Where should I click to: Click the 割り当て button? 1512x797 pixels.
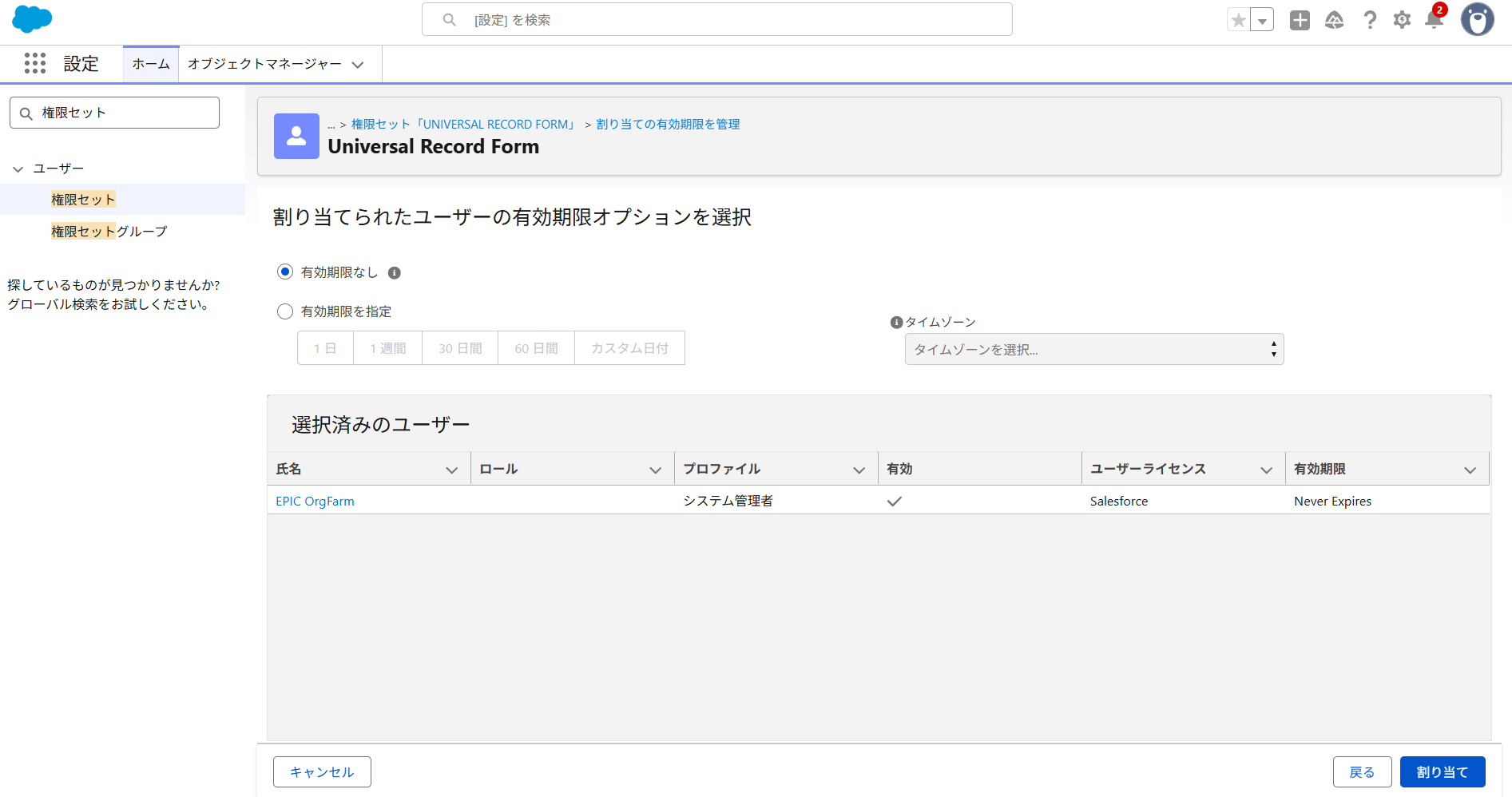point(1442,771)
